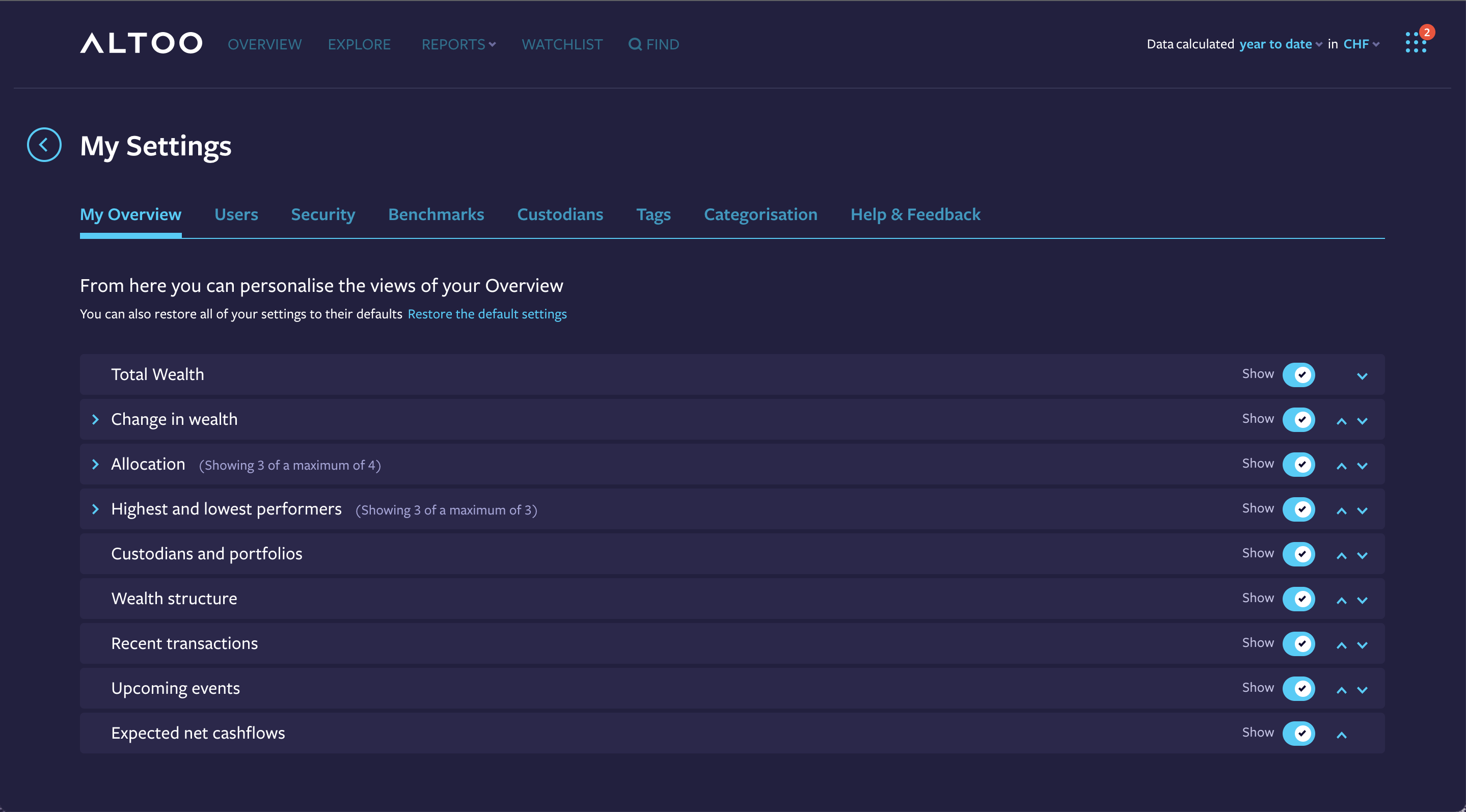
Task: Click the Expected net cashflows label
Action: (198, 734)
